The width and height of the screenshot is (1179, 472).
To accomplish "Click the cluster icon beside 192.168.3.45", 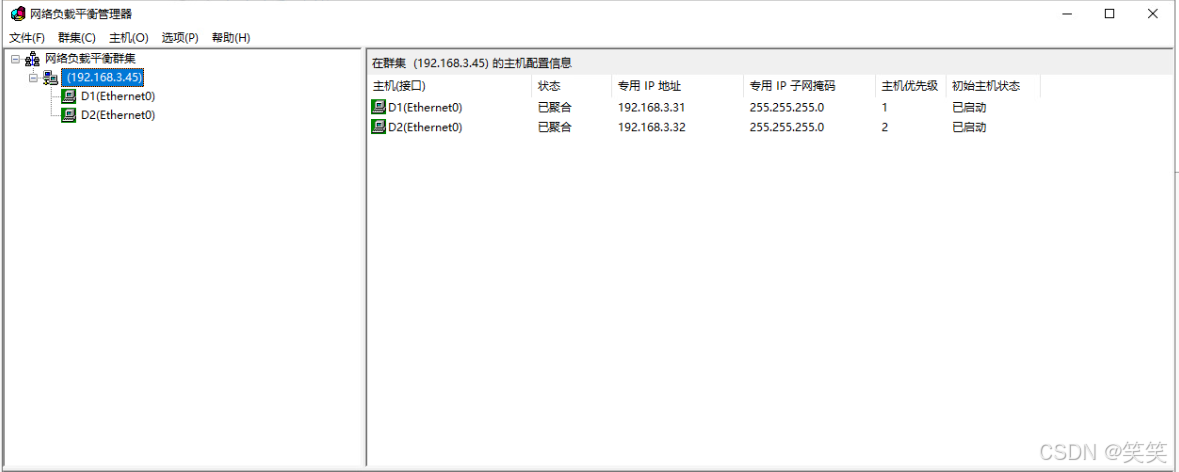I will [50, 78].
